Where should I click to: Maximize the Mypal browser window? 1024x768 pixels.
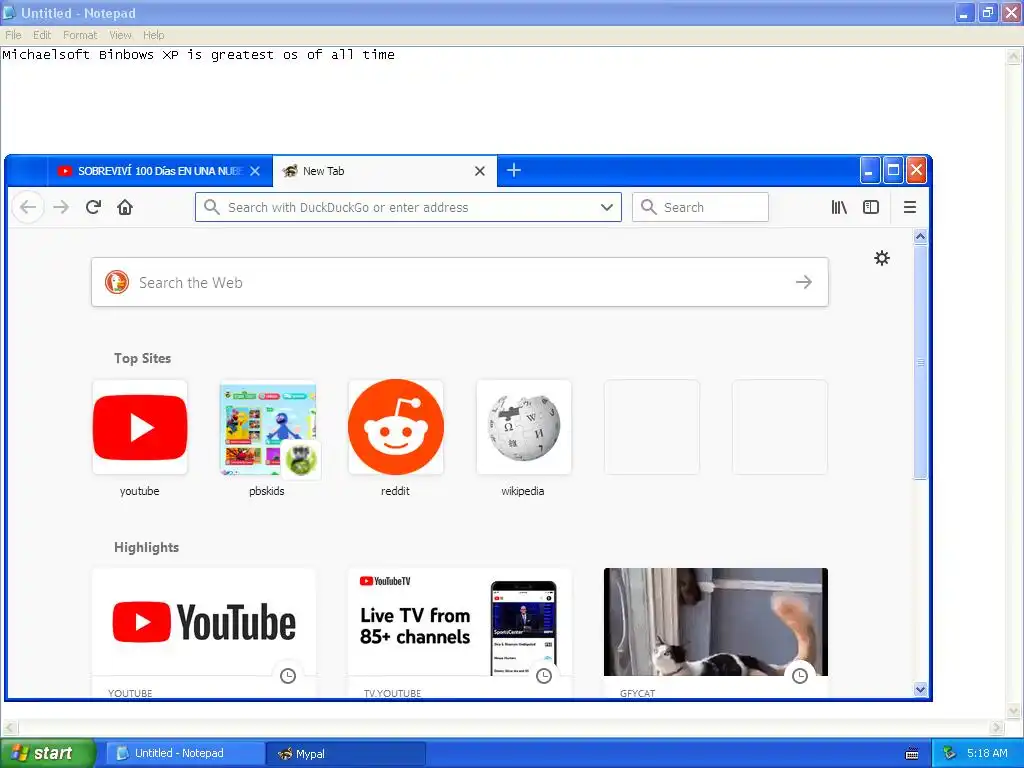click(x=893, y=170)
